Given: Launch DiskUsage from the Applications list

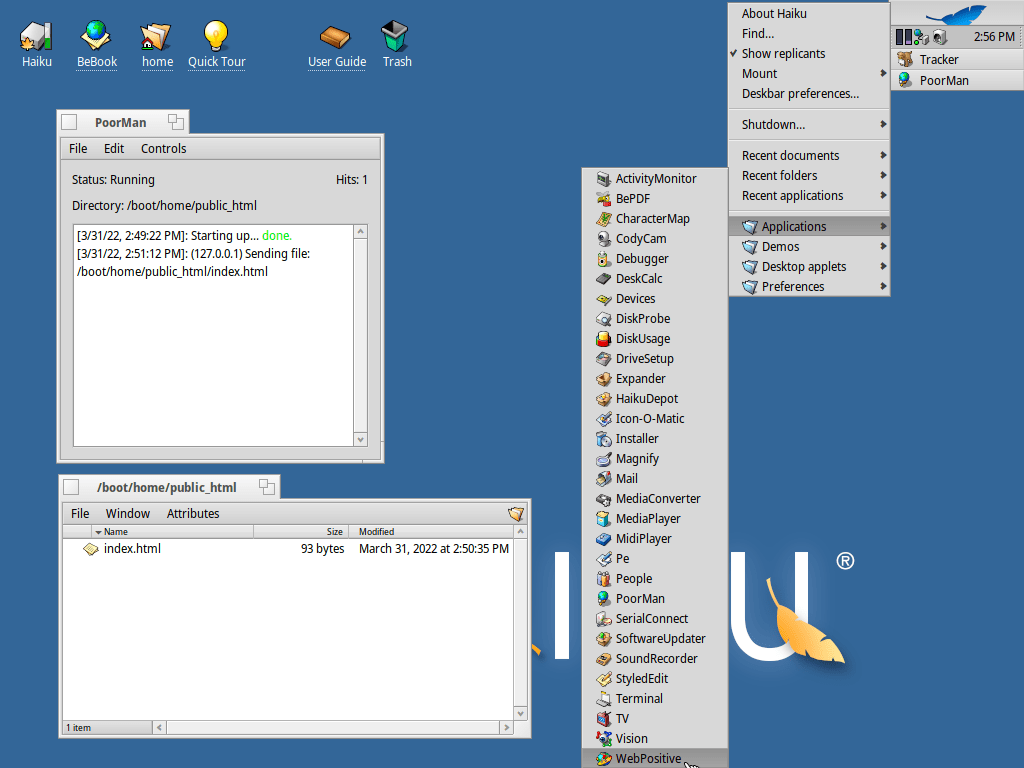Looking at the screenshot, I should pyautogui.click(x=655, y=338).
